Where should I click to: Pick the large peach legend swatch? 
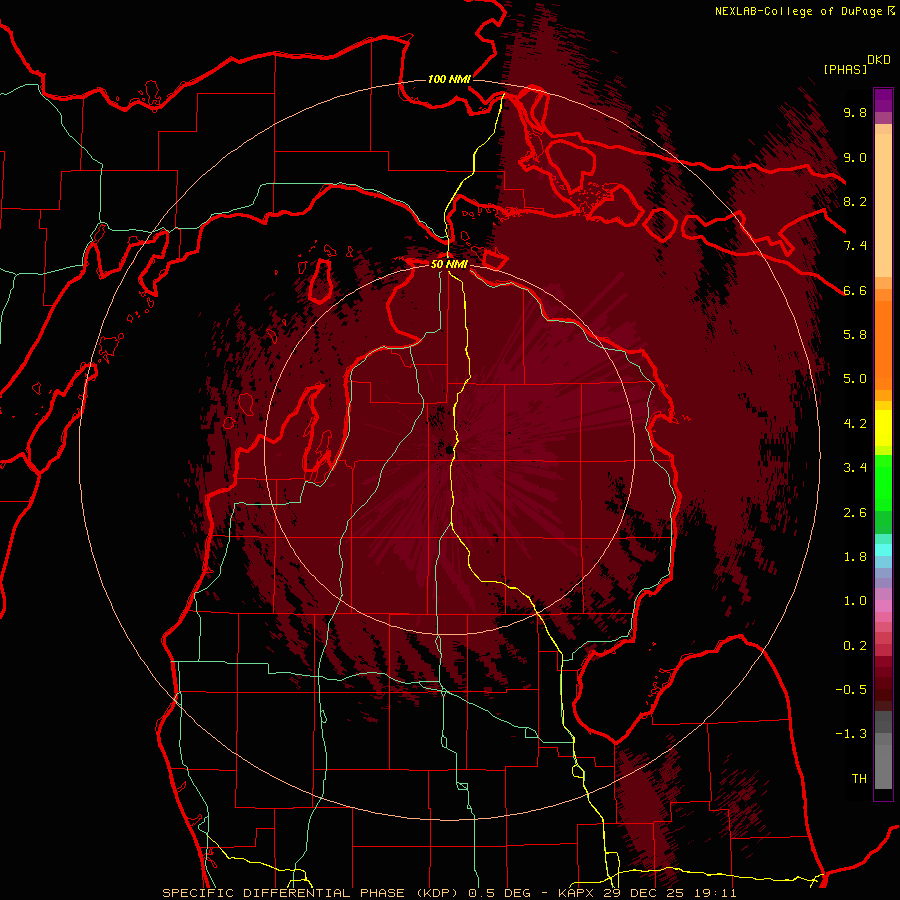pyautogui.click(x=883, y=205)
